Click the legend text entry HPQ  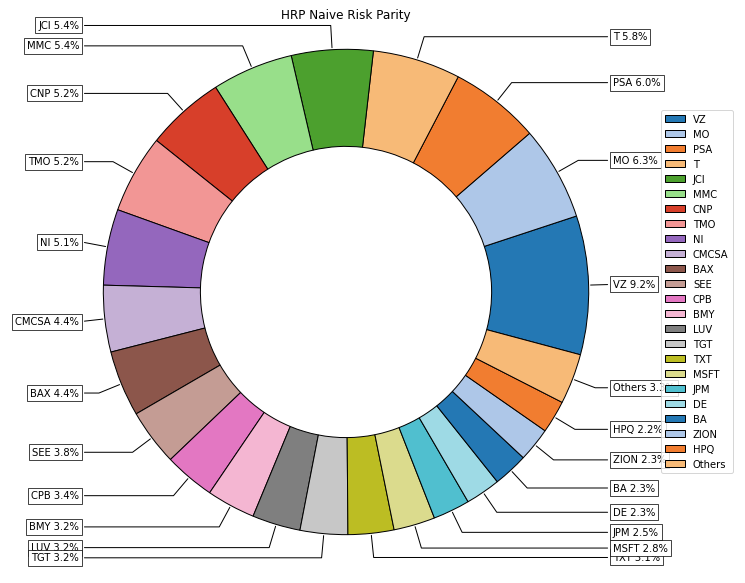tap(703, 449)
